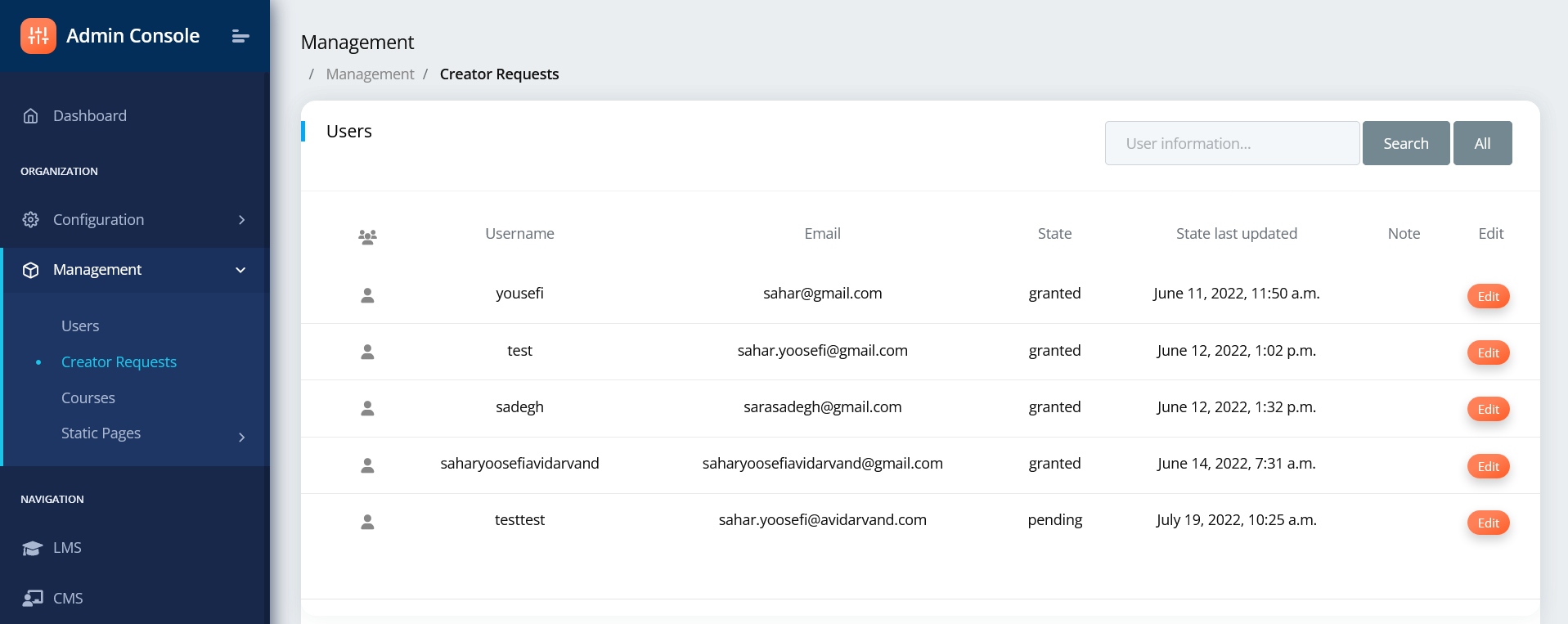Click the State column header
This screenshot has width=1568, height=624.
pyautogui.click(x=1054, y=234)
